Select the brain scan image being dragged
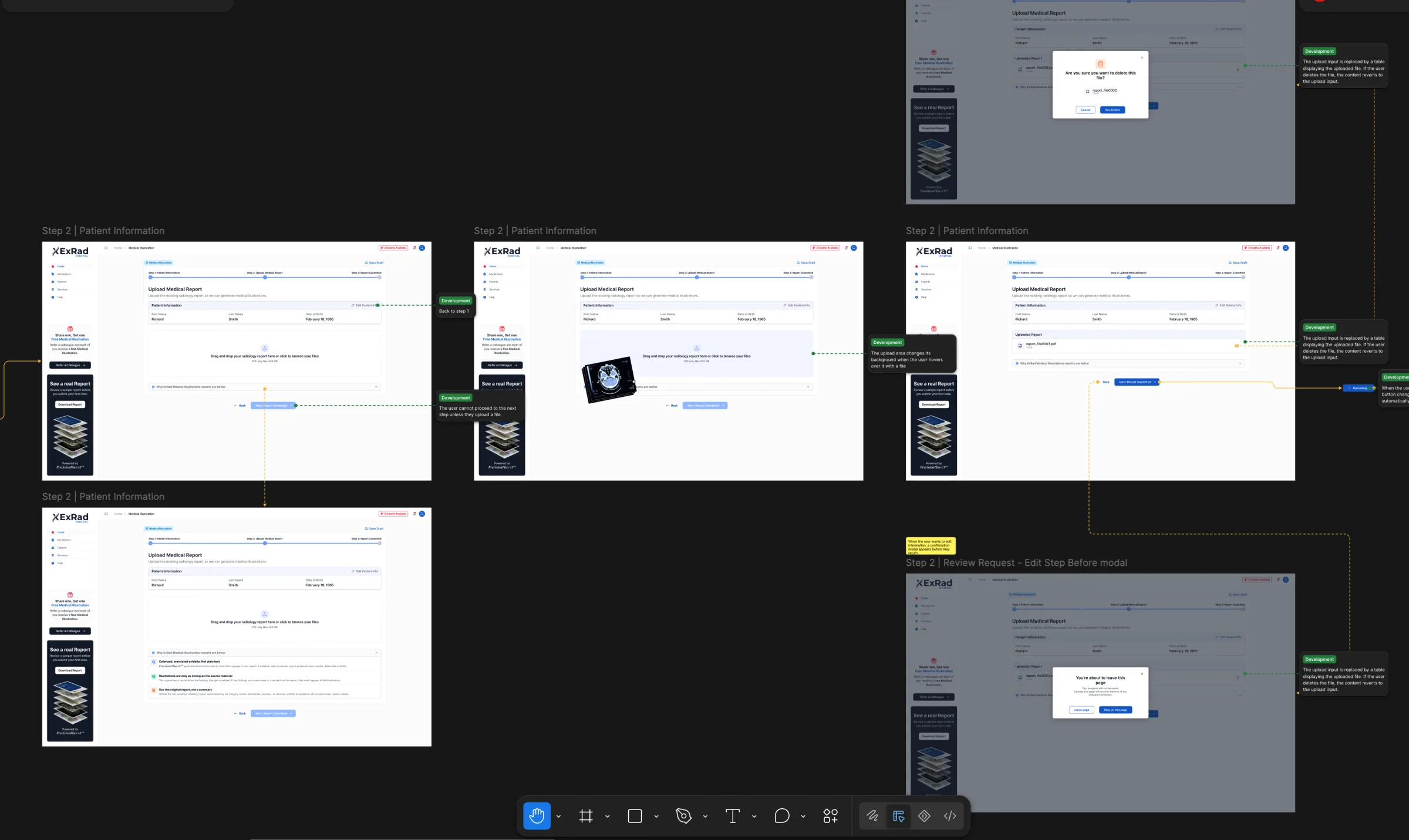 [609, 379]
